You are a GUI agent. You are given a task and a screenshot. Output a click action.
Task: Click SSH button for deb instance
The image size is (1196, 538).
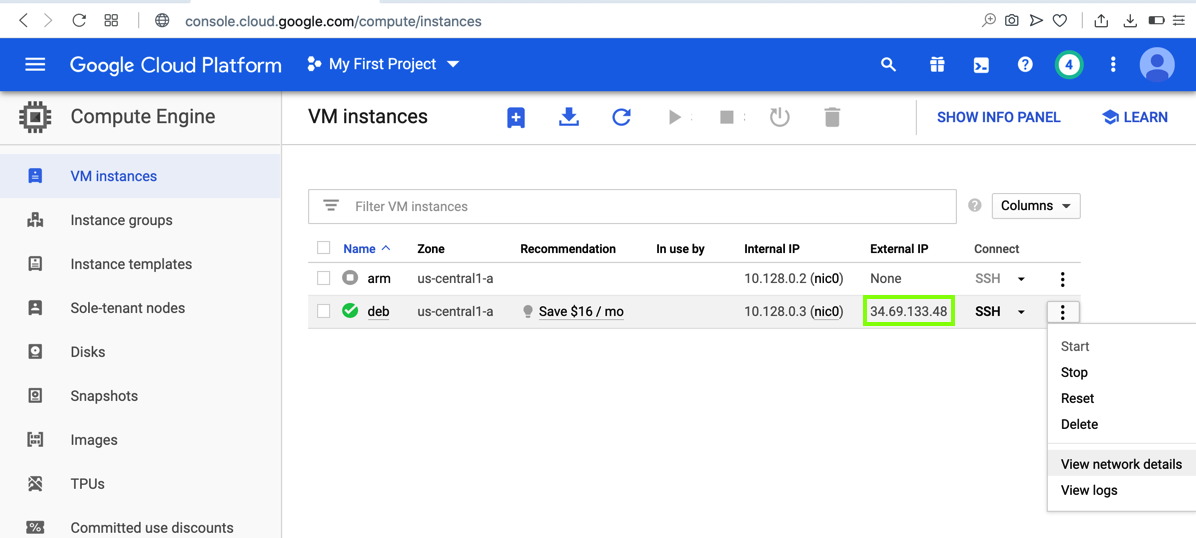tap(988, 311)
